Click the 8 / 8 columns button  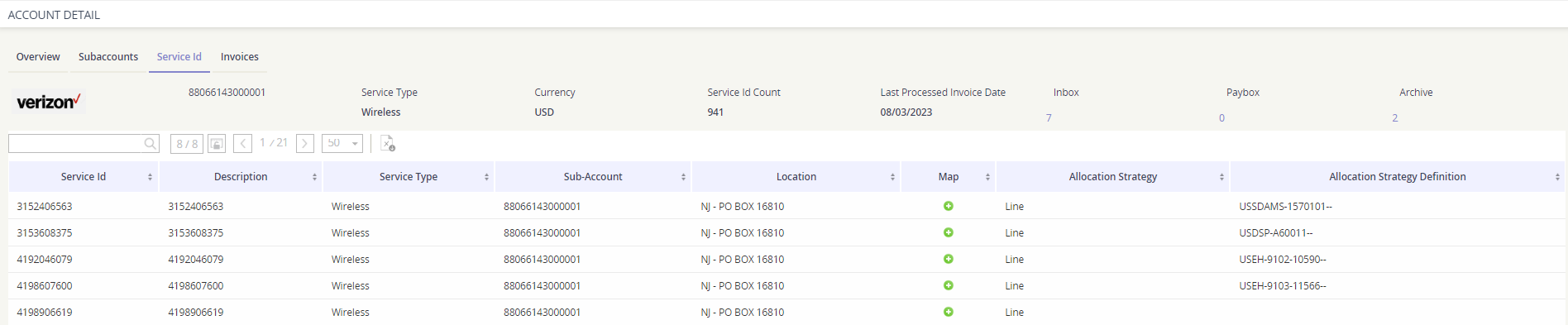(x=187, y=144)
